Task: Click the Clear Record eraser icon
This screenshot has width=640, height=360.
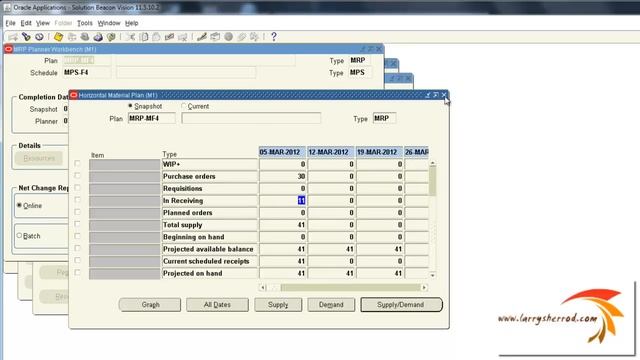Action: 169,37
